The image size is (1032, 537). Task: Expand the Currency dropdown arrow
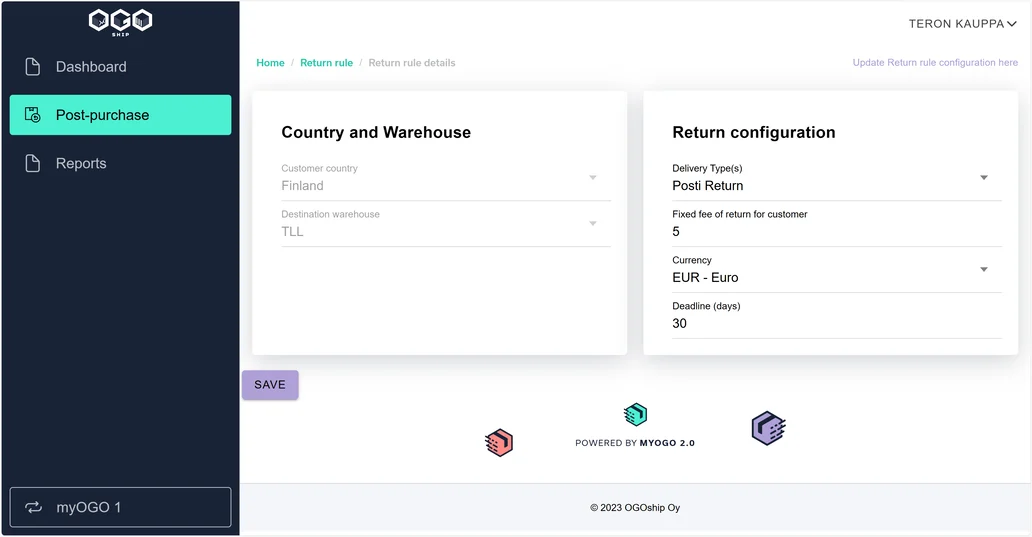pos(983,269)
